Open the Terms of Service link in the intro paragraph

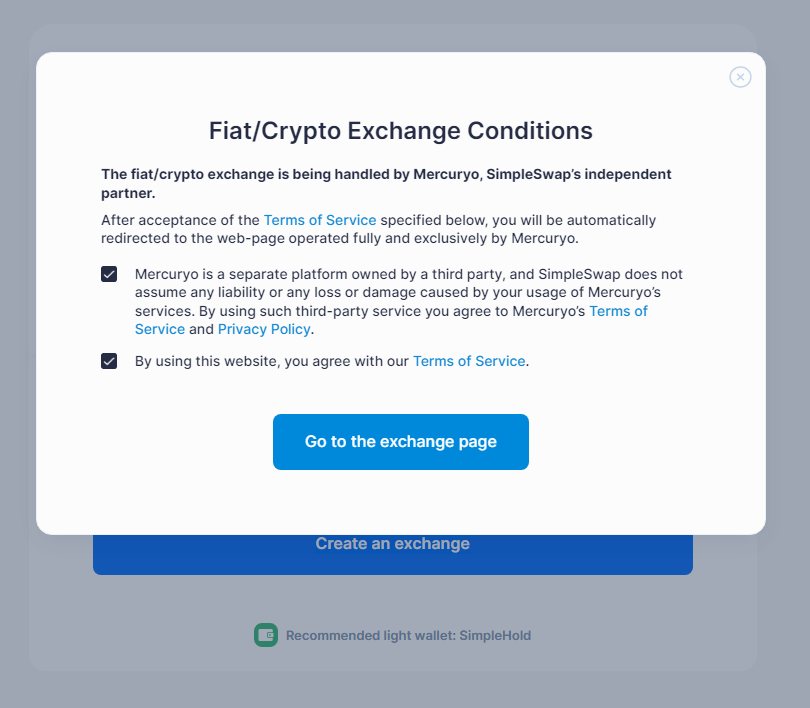point(320,220)
